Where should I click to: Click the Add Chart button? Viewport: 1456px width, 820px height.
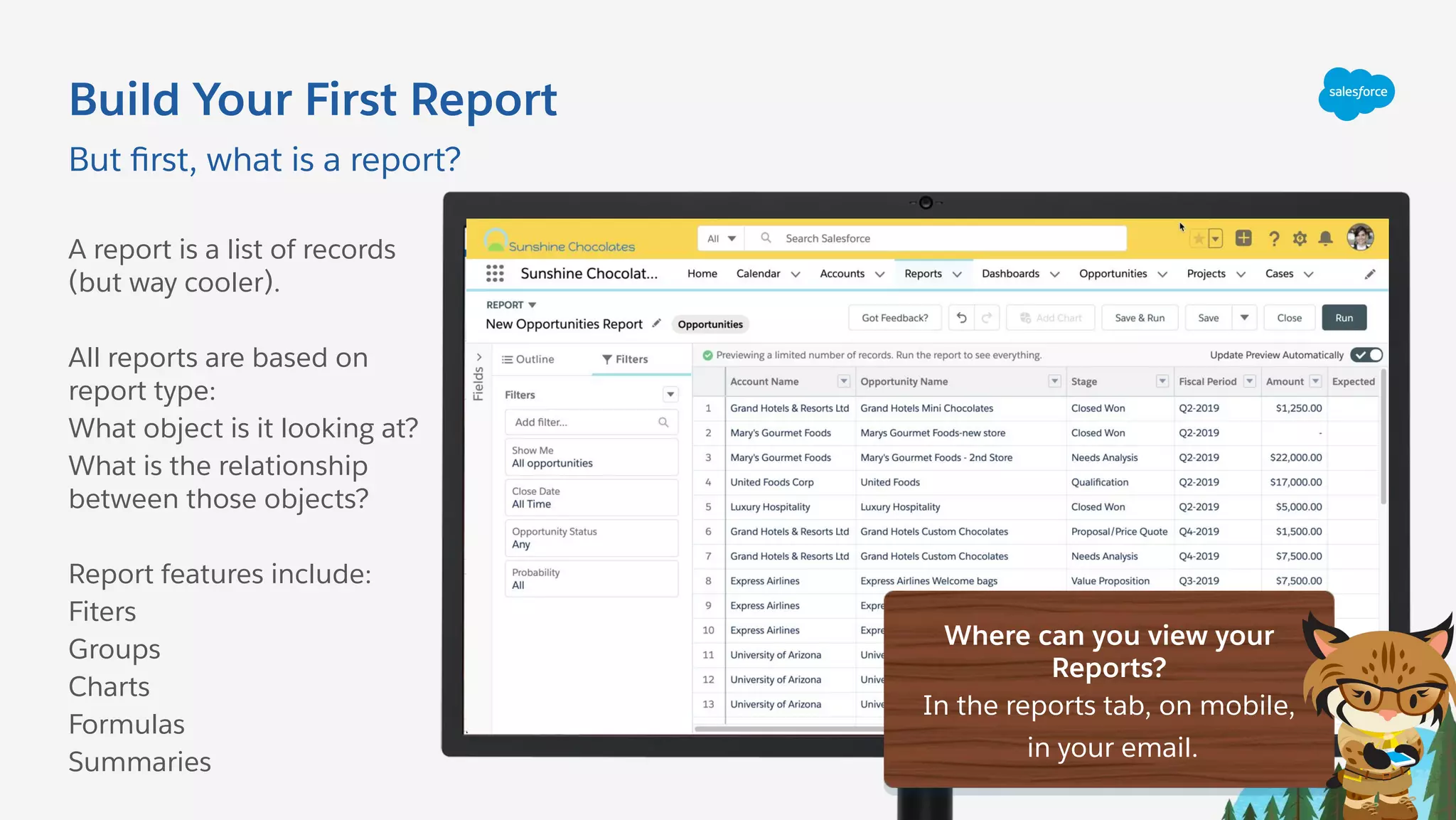click(x=1051, y=318)
